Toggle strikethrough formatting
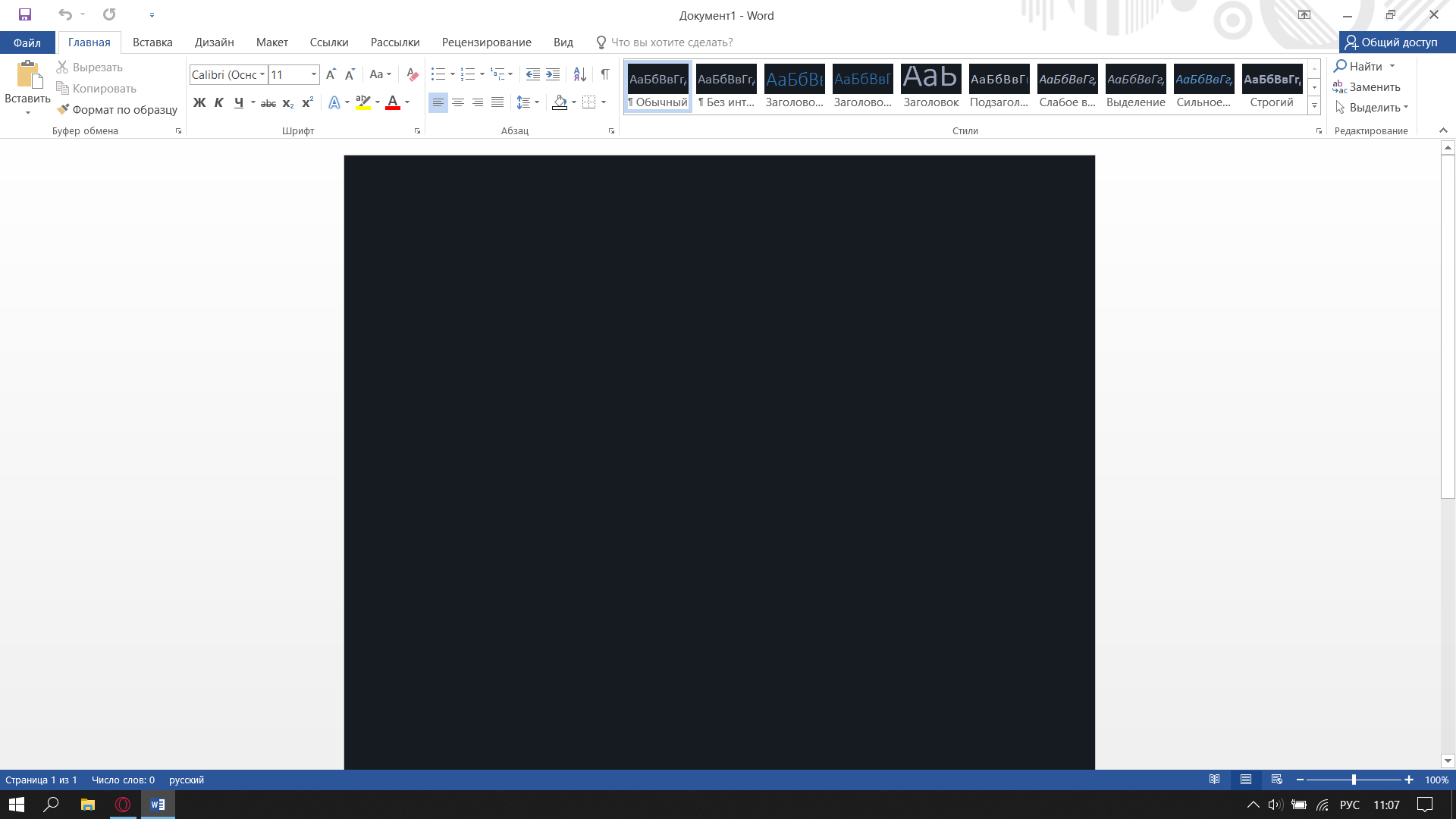 [x=268, y=102]
